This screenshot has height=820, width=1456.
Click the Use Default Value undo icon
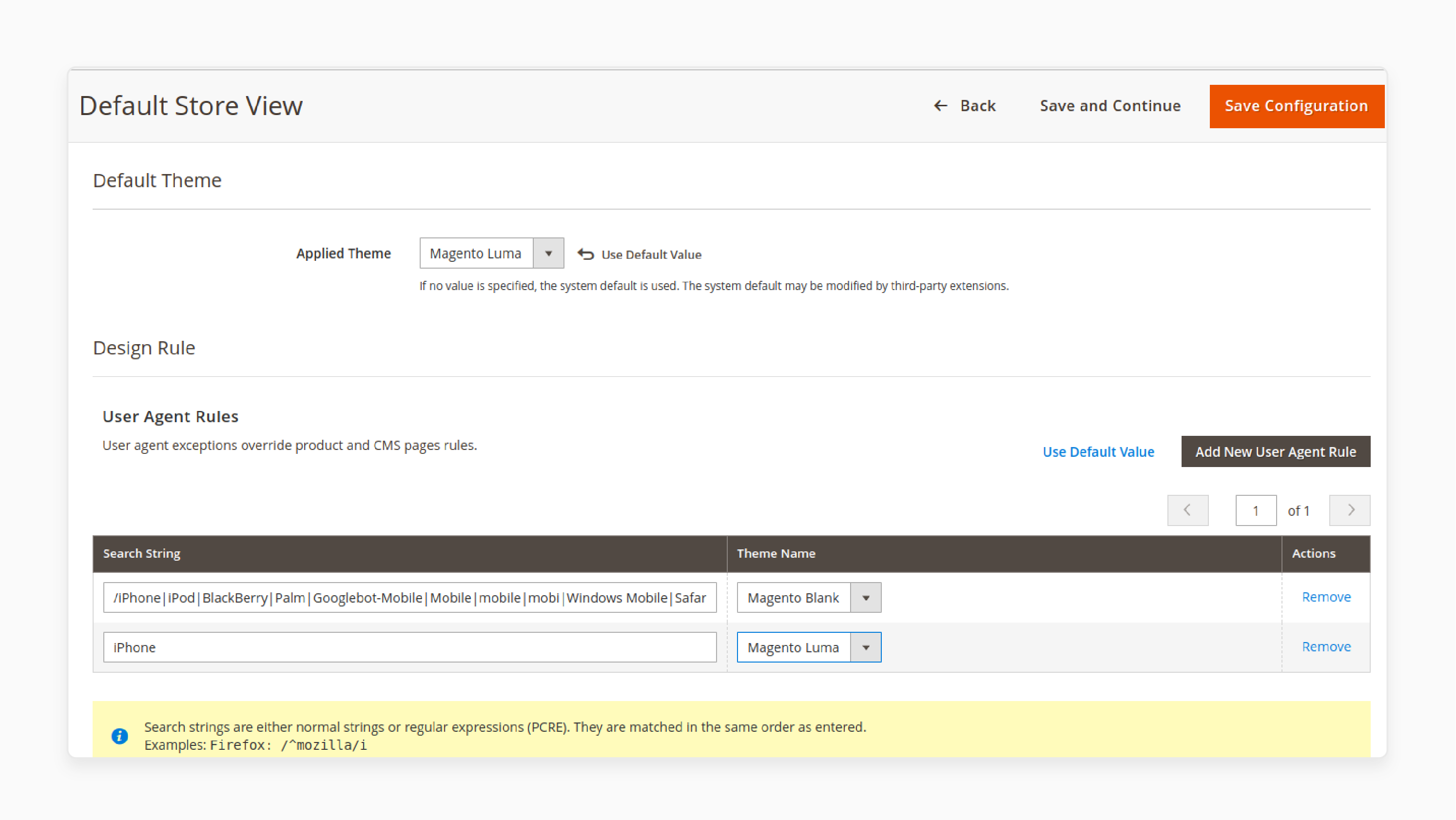point(586,254)
